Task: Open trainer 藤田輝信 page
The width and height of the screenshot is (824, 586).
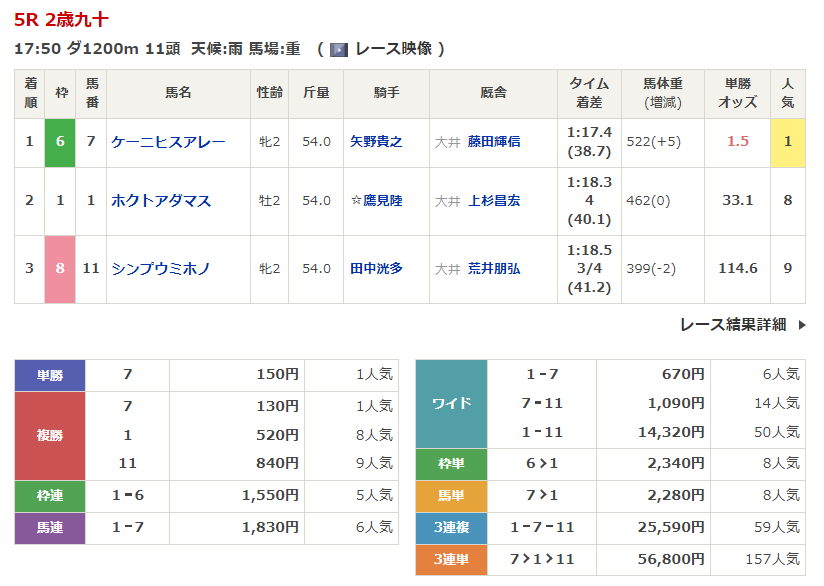Action: coord(494,142)
